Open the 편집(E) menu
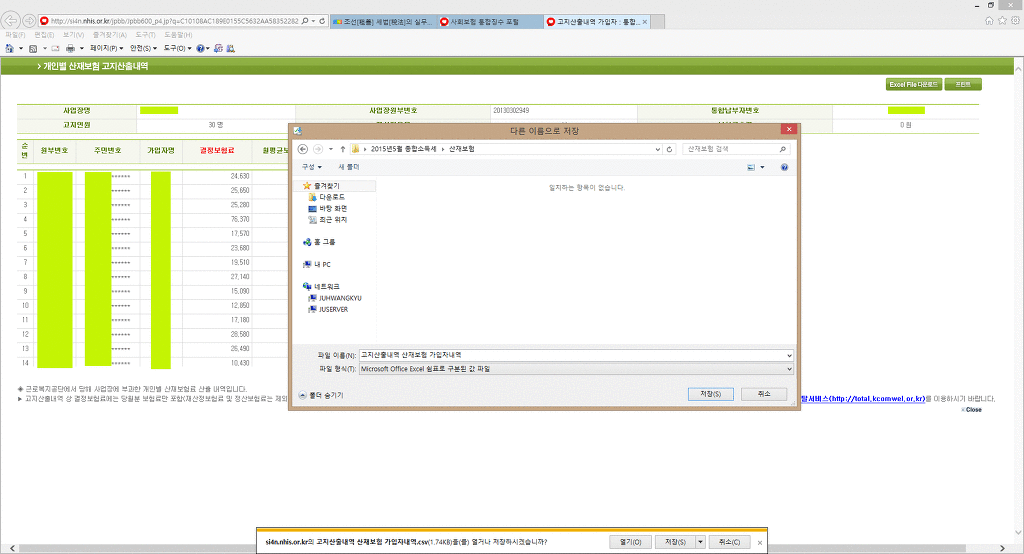The image size is (1024, 554). tap(44, 35)
